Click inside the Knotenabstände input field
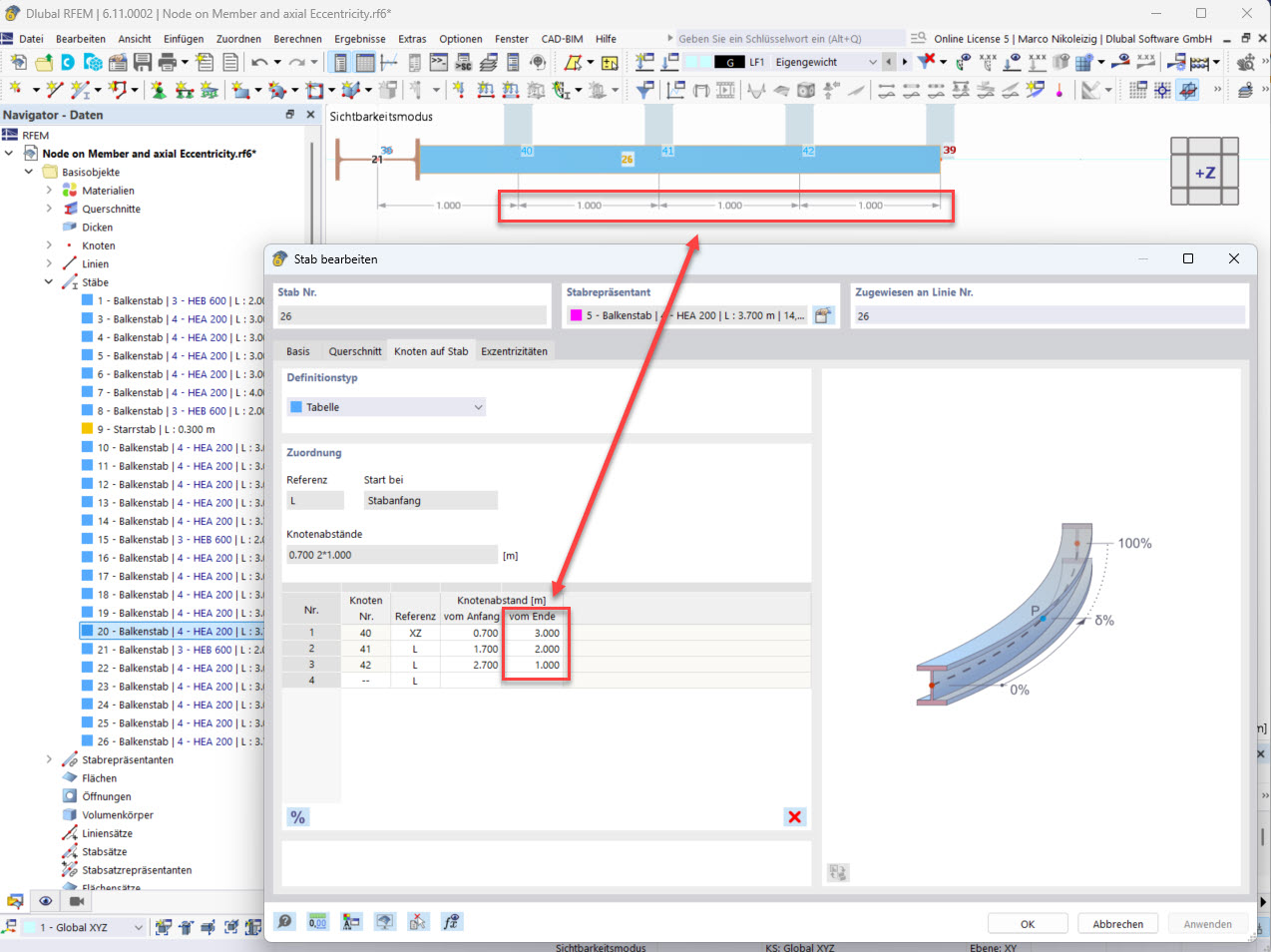This screenshot has height=952, width=1271. point(391,554)
